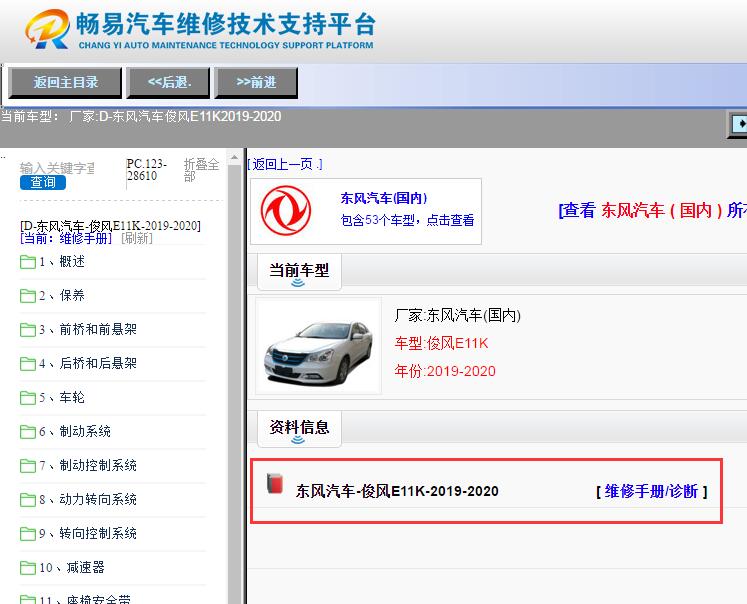Go forward with the >>前进 button

pos(256,82)
